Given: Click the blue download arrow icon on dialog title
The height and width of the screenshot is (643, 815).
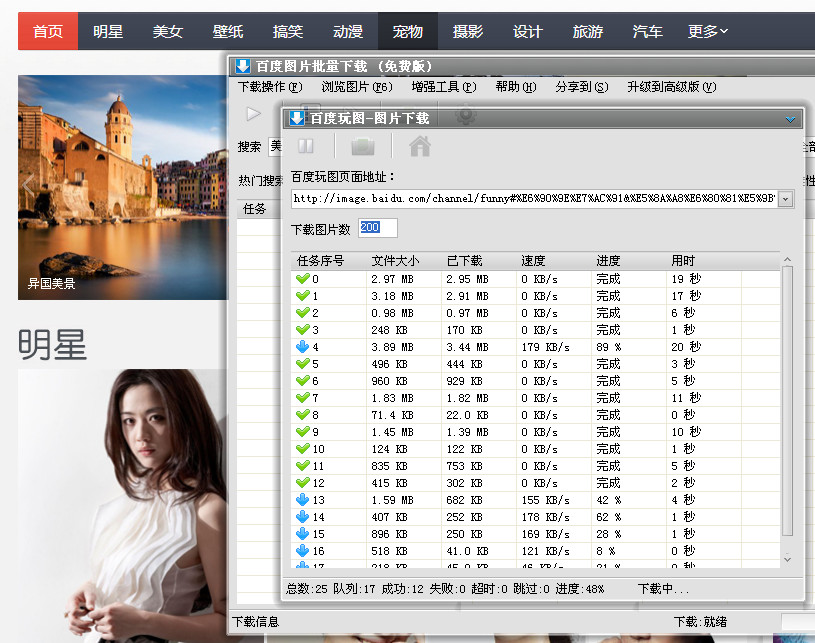Looking at the screenshot, I should pos(296,118).
